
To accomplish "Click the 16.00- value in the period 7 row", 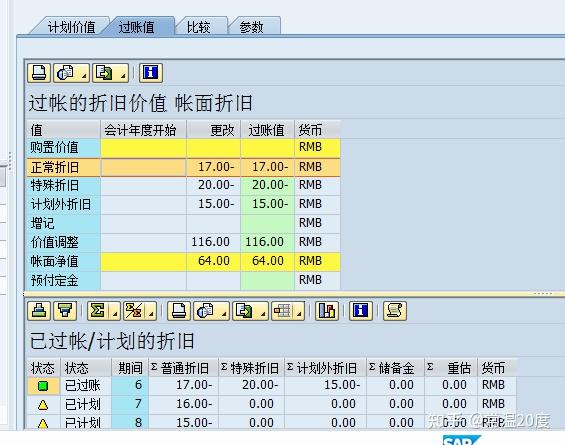I will click(194, 404).
